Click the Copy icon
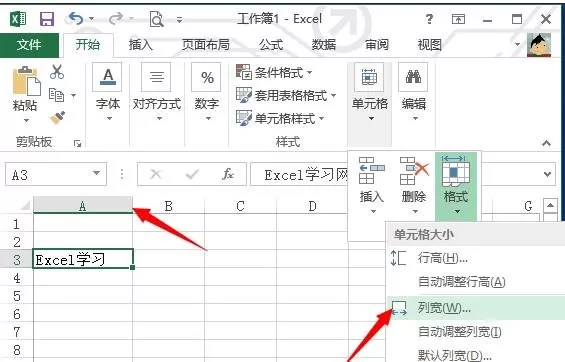Image resolution: width=565 pixels, height=362 pixels. pyautogui.click(x=57, y=95)
